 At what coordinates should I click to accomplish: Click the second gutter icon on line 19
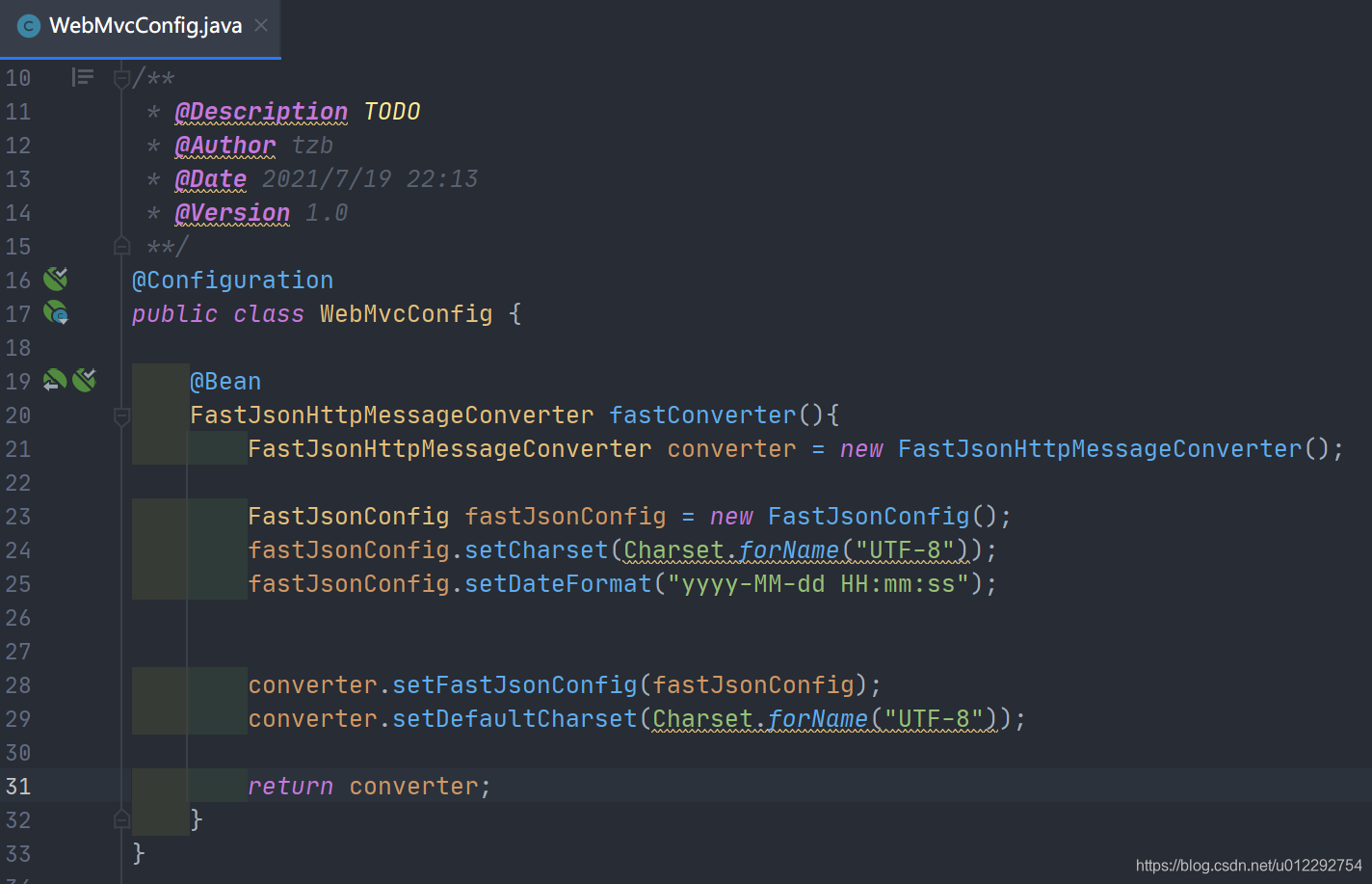pyautogui.click(x=85, y=381)
